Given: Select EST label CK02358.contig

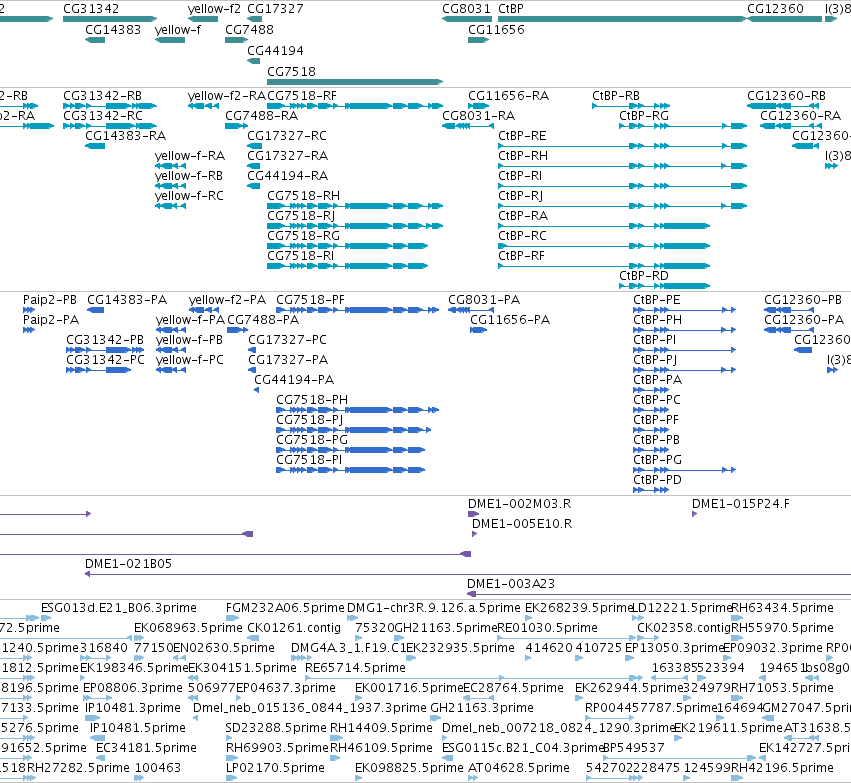Looking at the screenshot, I should tap(684, 628).
